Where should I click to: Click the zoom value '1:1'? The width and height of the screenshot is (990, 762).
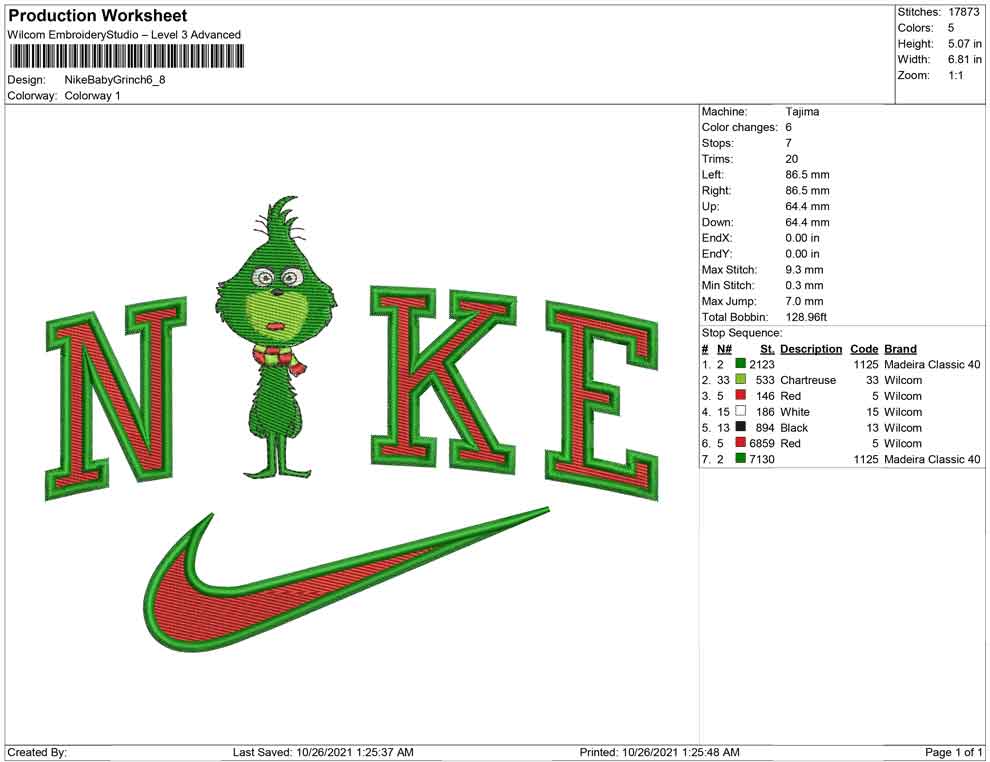point(955,75)
